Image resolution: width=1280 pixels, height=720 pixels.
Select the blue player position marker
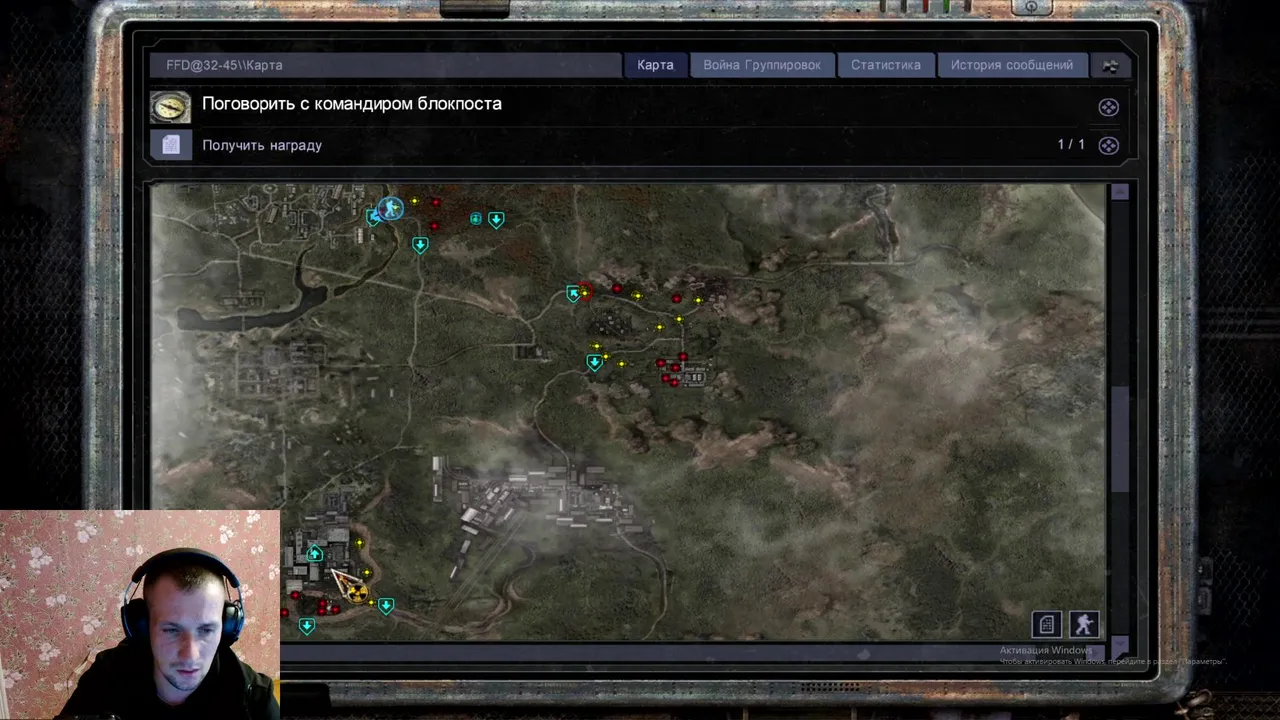(x=390, y=208)
